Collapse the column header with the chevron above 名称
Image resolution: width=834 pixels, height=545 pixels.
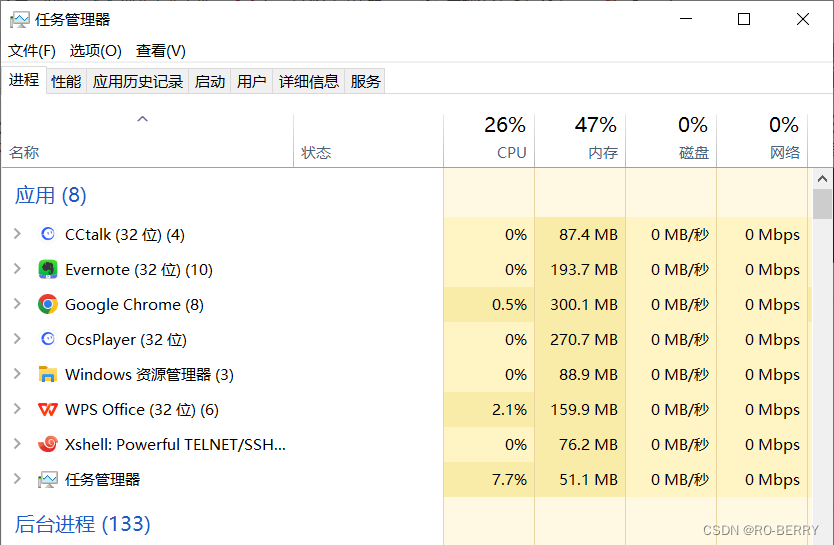pyautogui.click(x=142, y=120)
